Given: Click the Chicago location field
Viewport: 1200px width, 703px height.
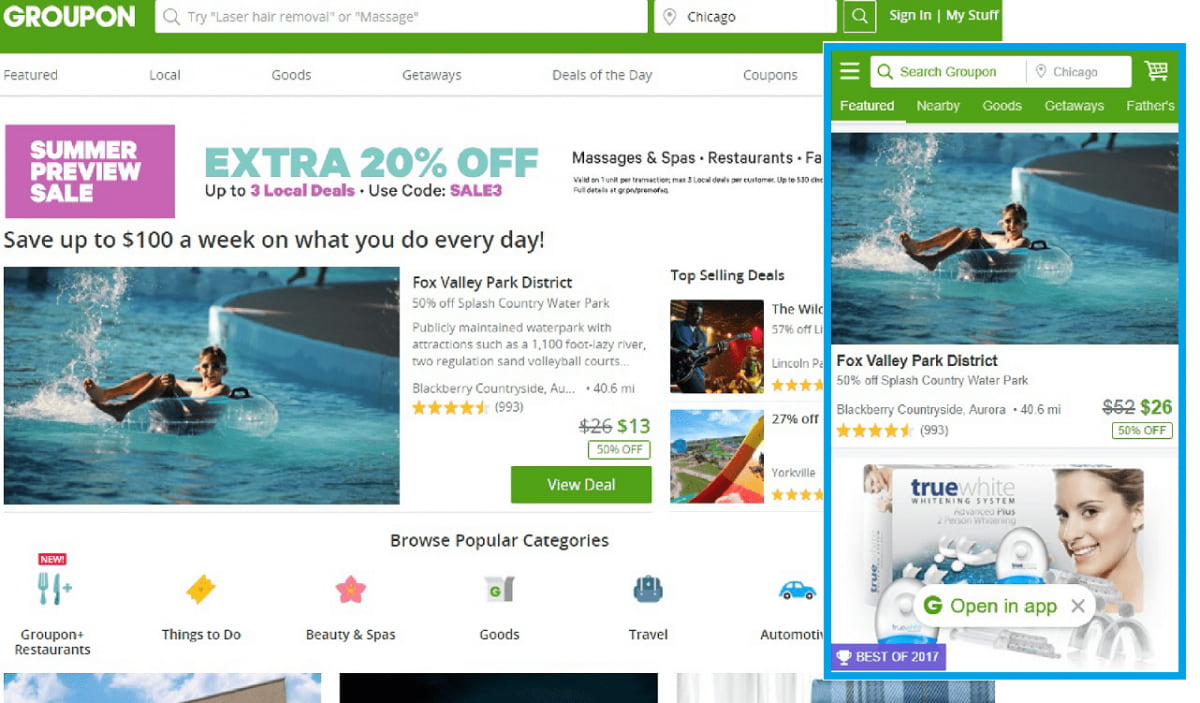Looking at the screenshot, I should click(x=745, y=17).
